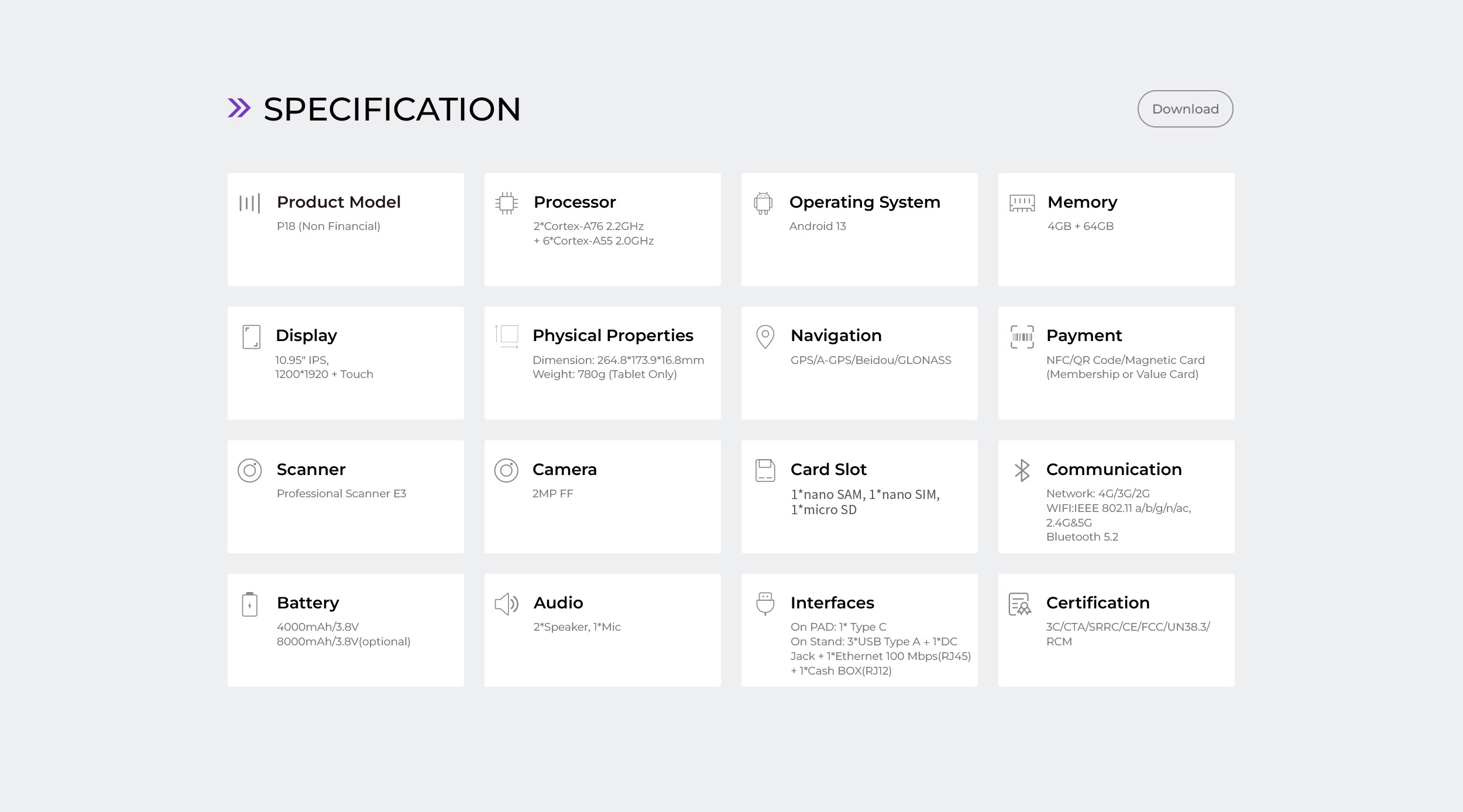Click the Download button
Image resolution: width=1463 pixels, height=812 pixels.
(1185, 109)
